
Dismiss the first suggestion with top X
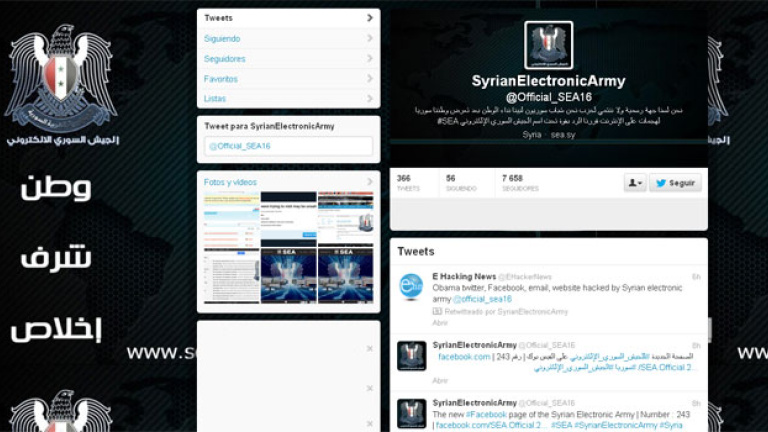369,348
